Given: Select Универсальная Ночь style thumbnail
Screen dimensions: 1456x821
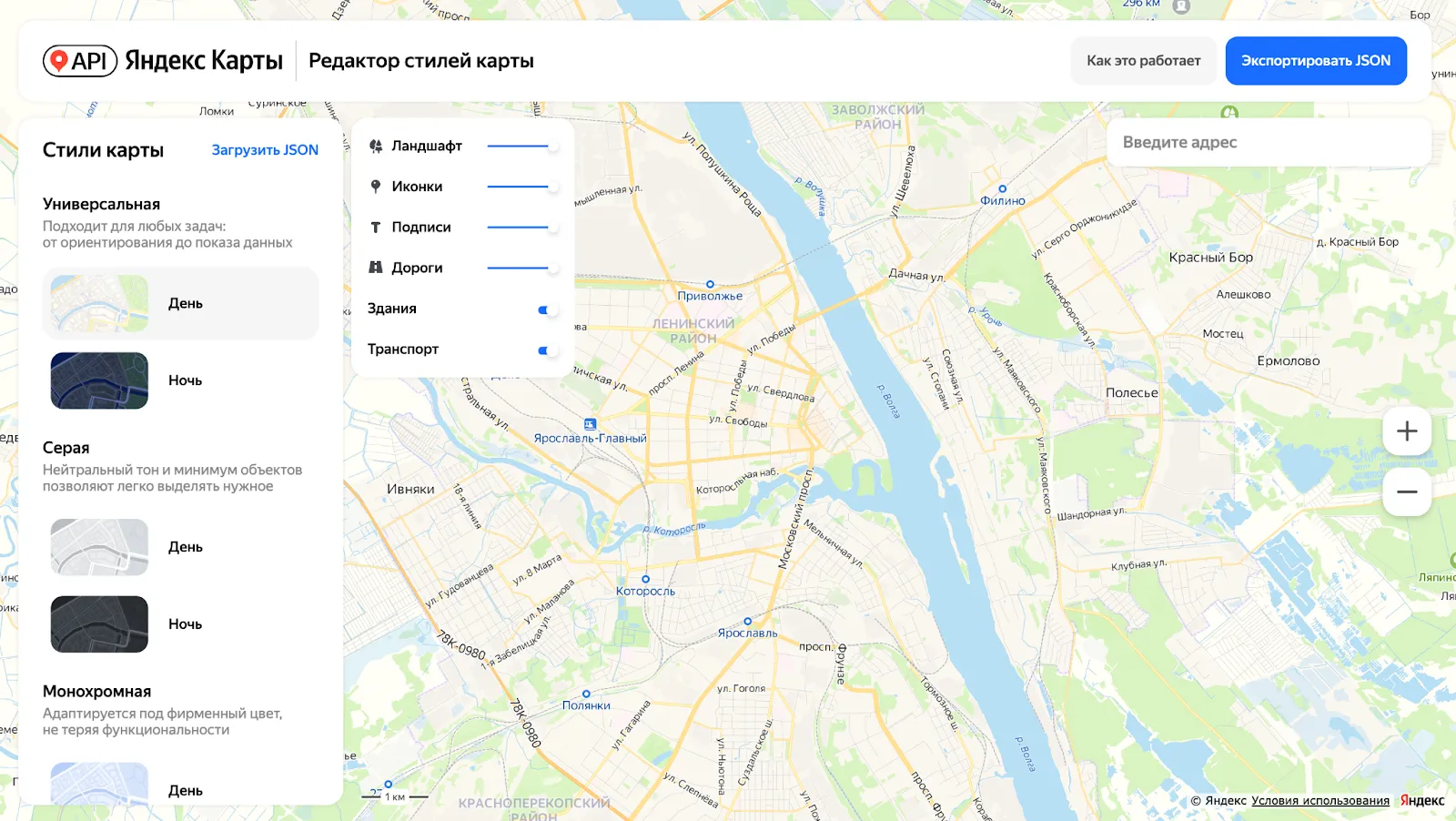Looking at the screenshot, I should (x=99, y=380).
